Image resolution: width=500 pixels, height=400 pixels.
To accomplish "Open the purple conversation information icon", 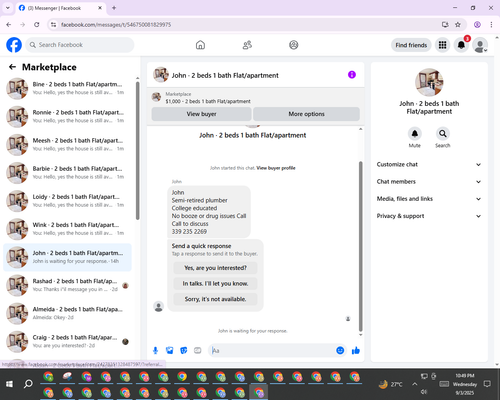I will pyautogui.click(x=352, y=75).
